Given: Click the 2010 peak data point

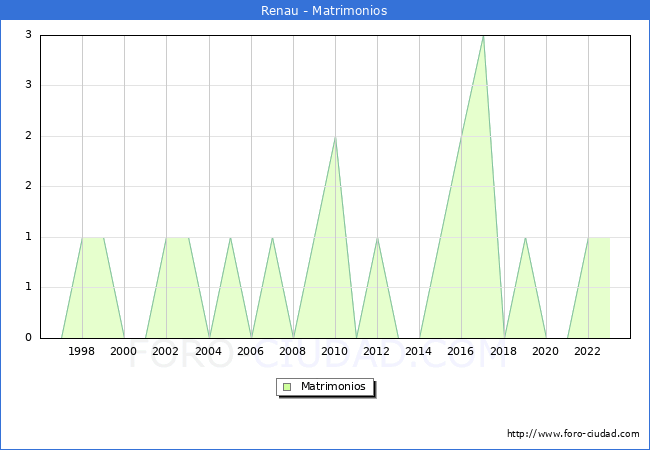Looking at the screenshot, I should point(335,137).
